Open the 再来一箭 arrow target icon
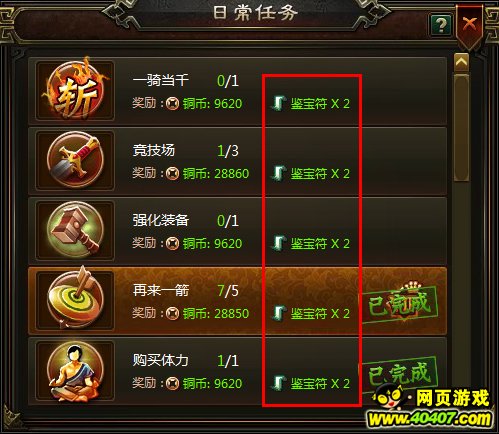Image resolution: width=499 pixels, height=434 pixels. tap(75, 299)
